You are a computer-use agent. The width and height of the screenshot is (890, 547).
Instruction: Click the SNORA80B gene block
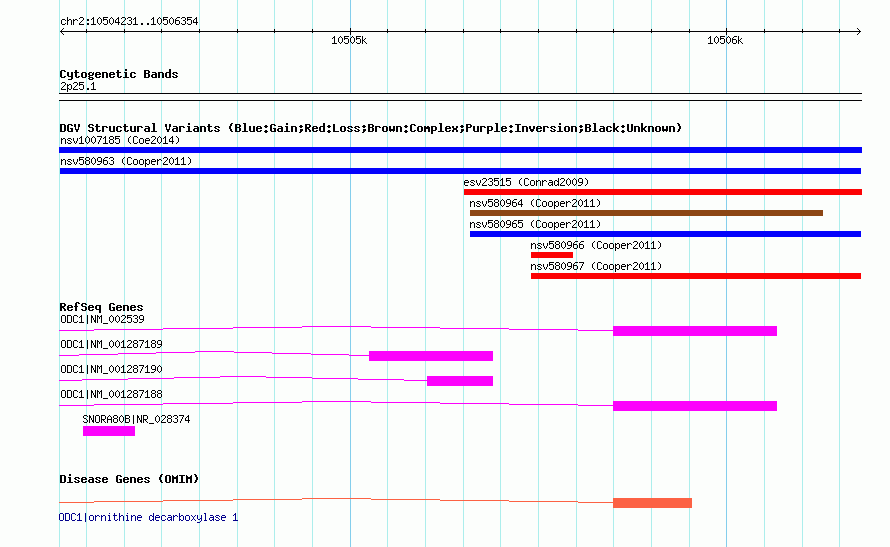click(x=109, y=431)
